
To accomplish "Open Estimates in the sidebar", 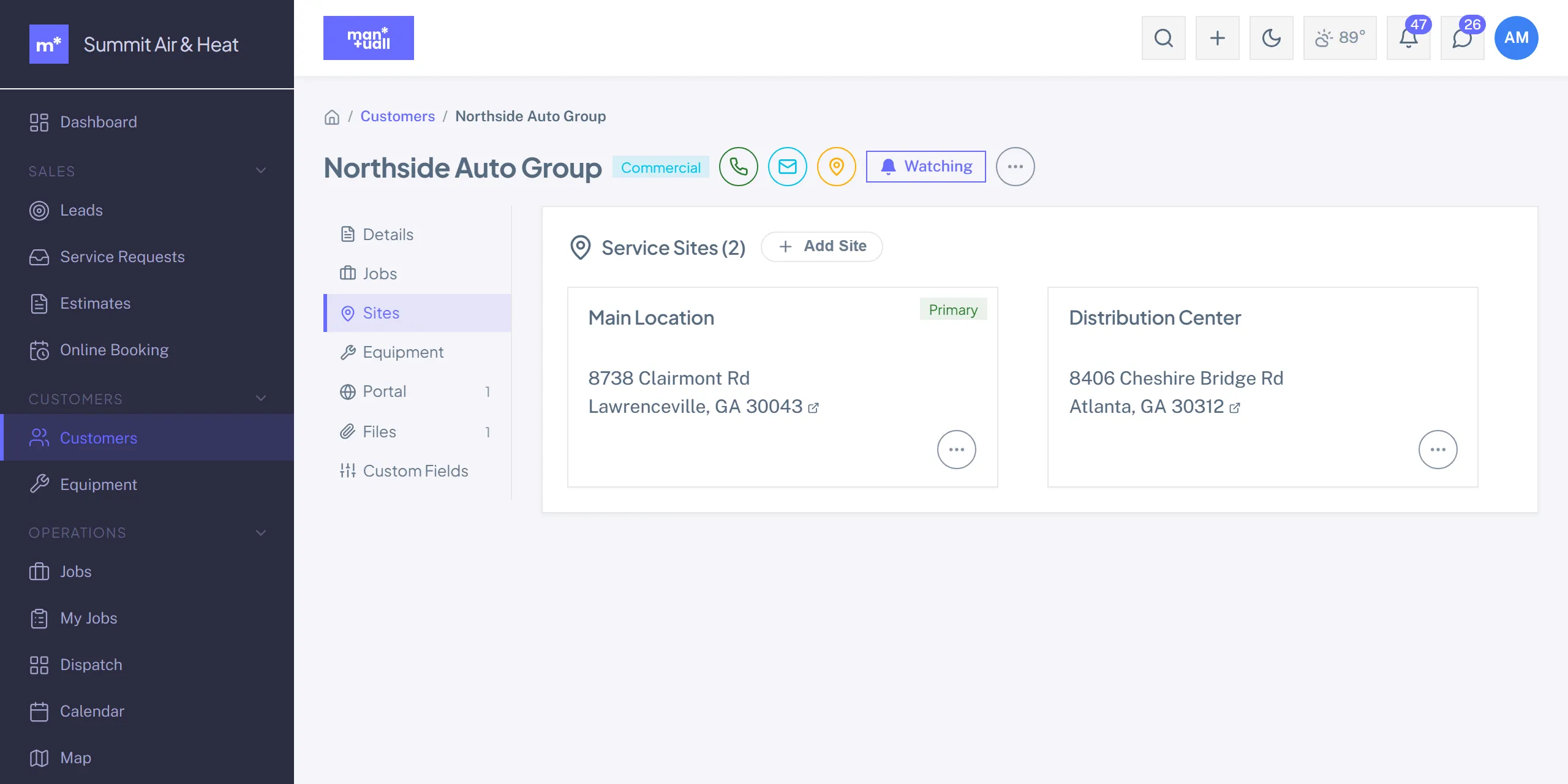I will tap(147, 304).
